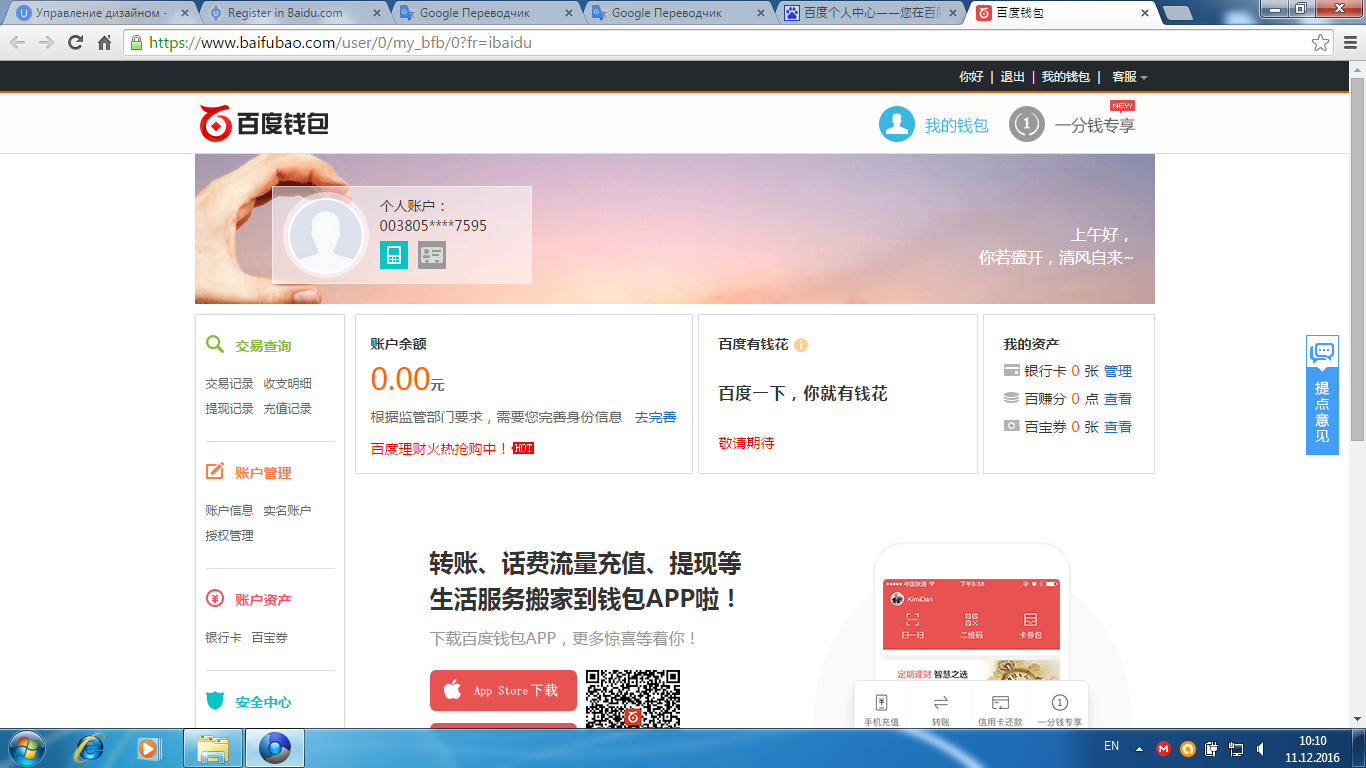This screenshot has height=768, width=1366.
Task: Click the 账户资产 yen icon
Action: pyautogui.click(x=215, y=599)
